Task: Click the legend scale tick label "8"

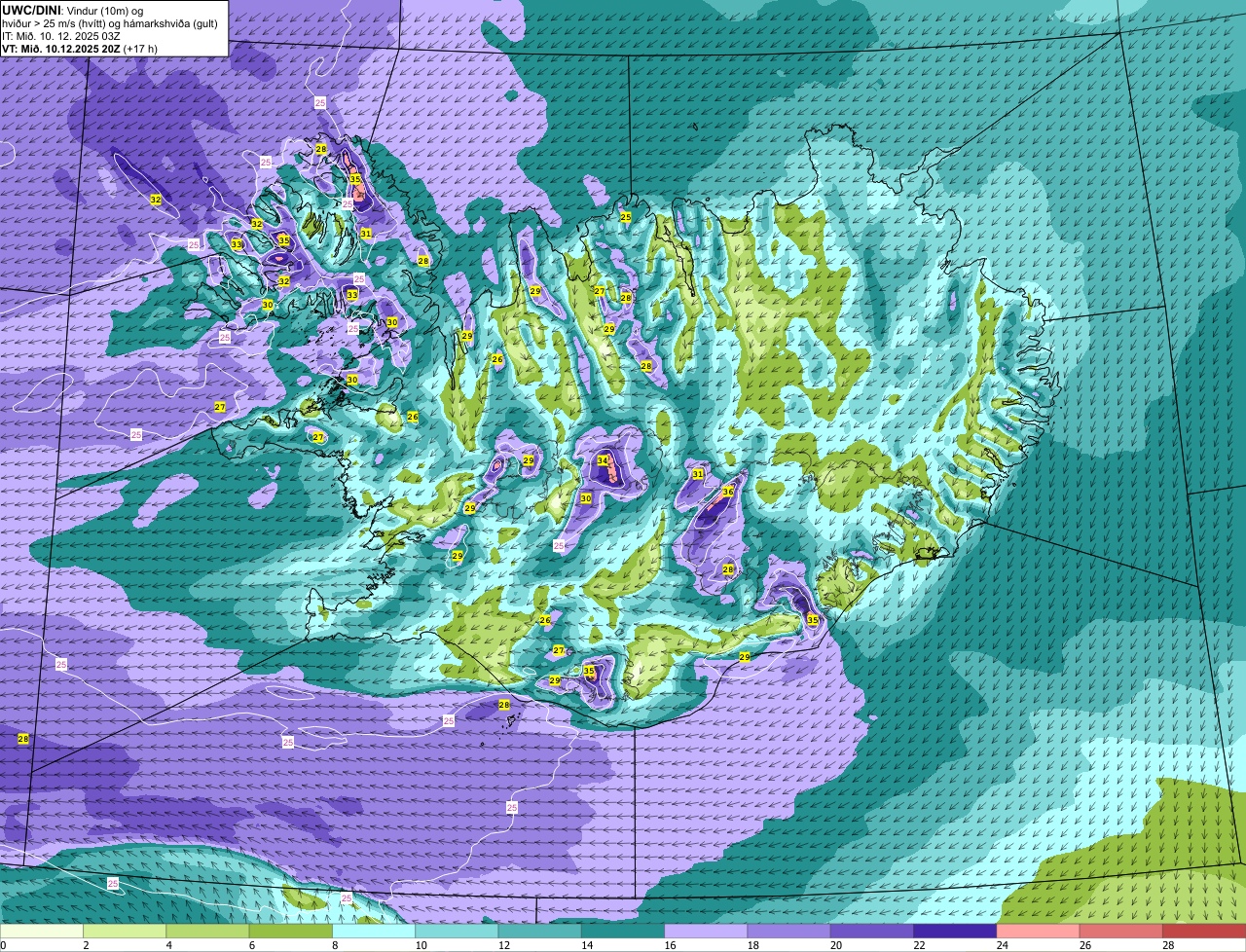Action: click(x=335, y=945)
